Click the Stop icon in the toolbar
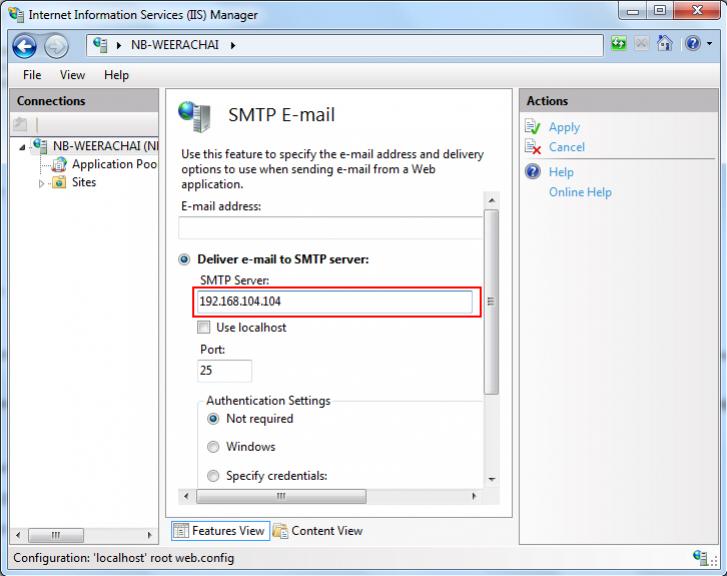Screen dimensions: 727x576 [642, 44]
